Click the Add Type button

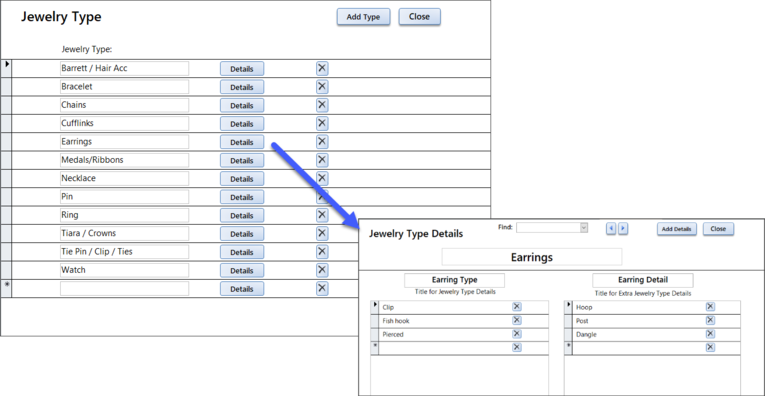click(x=363, y=17)
